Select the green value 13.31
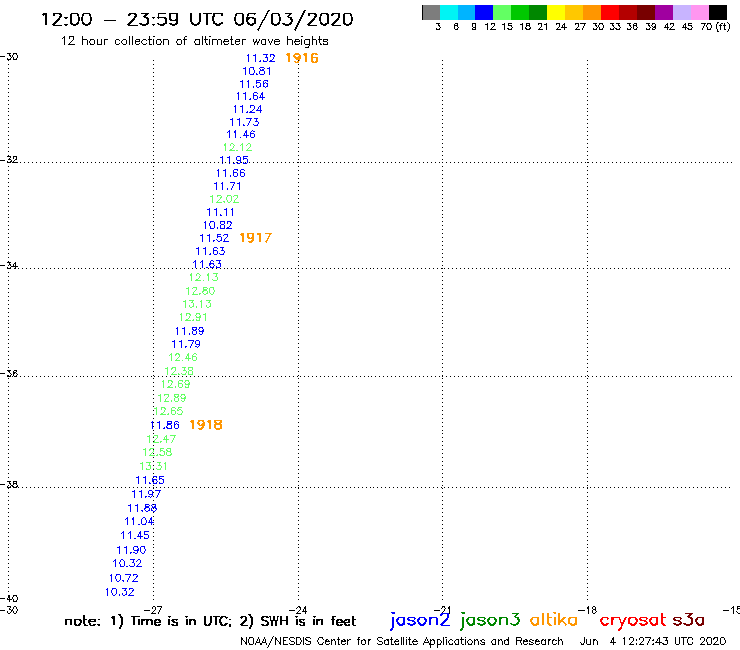The image size is (740, 650). click(153, 466)
